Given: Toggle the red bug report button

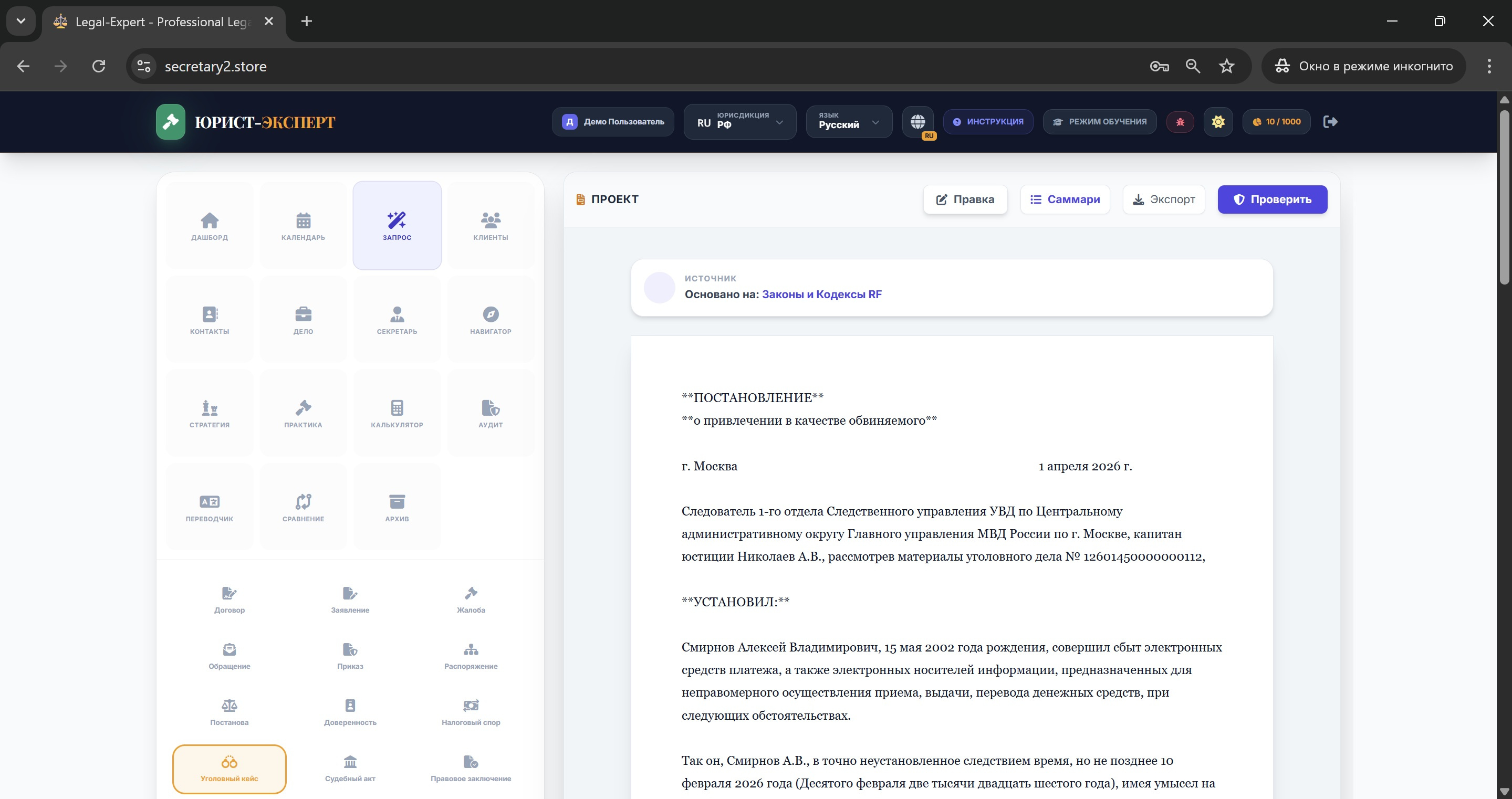Looking at the screenshot, I should point(1180,121).
